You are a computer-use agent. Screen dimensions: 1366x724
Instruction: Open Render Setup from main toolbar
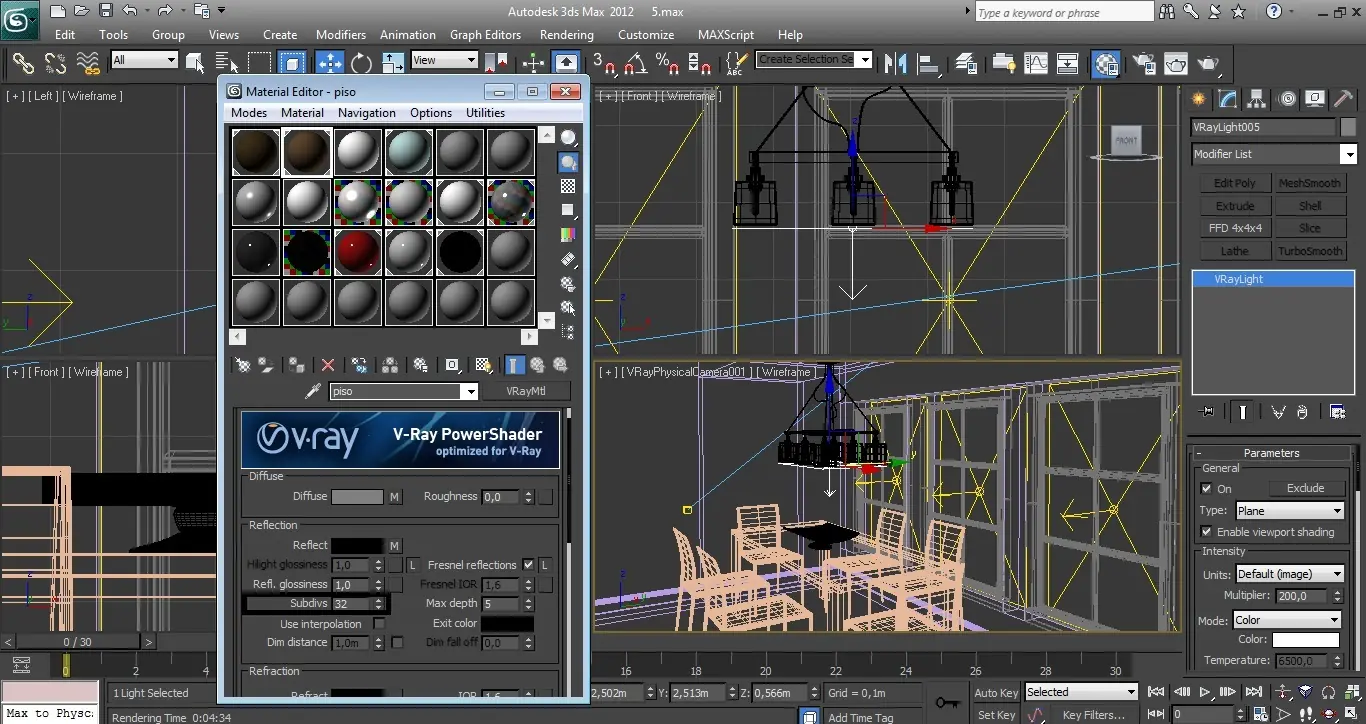pos(1143,63)
